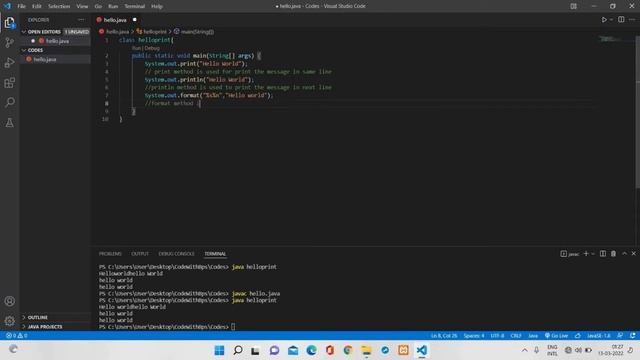The width and height of the screenshot is (640, 360).
Task: Click the Run | Debug code lens
Action: click(146, 48)
